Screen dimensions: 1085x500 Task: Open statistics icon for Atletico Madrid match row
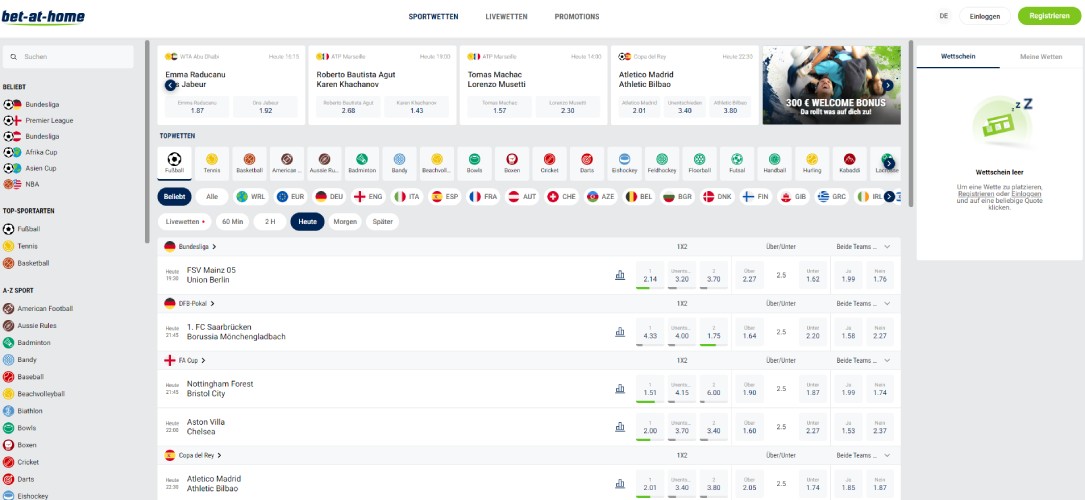click(620, 483)
